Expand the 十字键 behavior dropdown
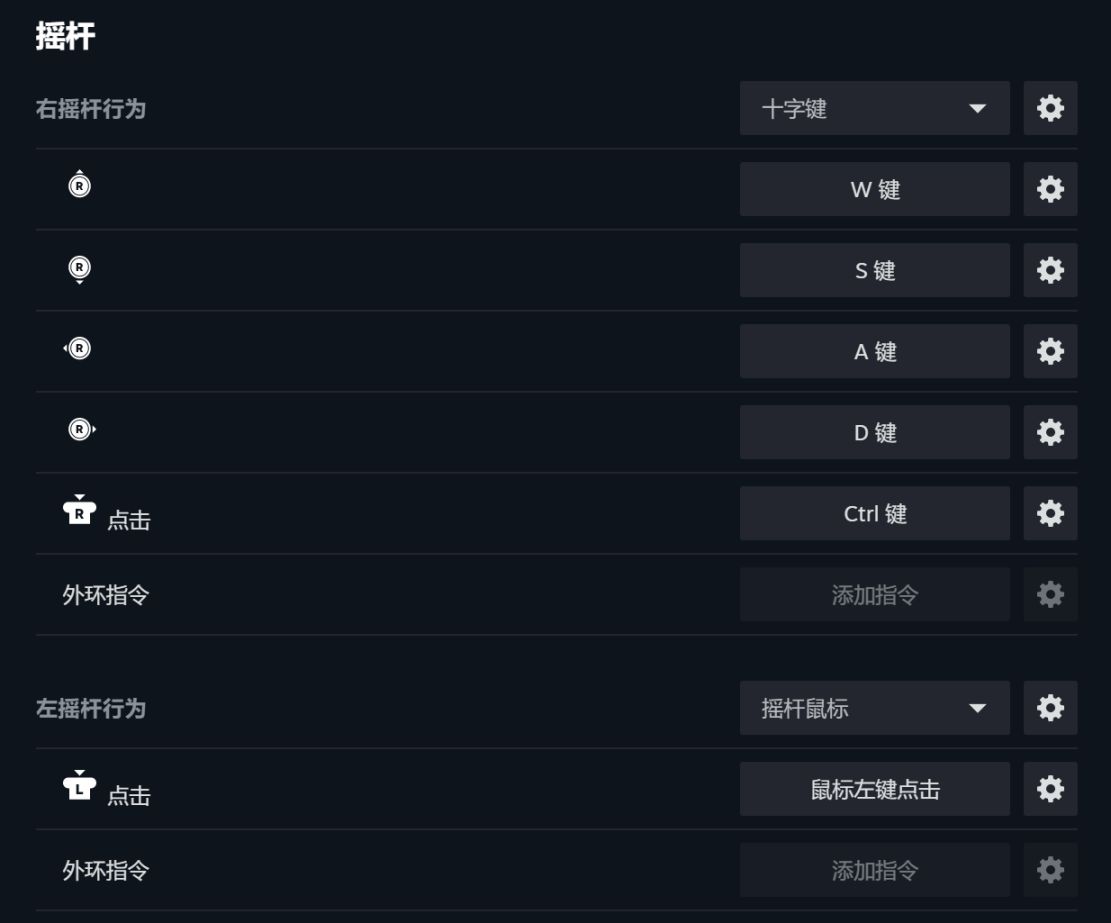1111x923 pixels. coord(874,108)
